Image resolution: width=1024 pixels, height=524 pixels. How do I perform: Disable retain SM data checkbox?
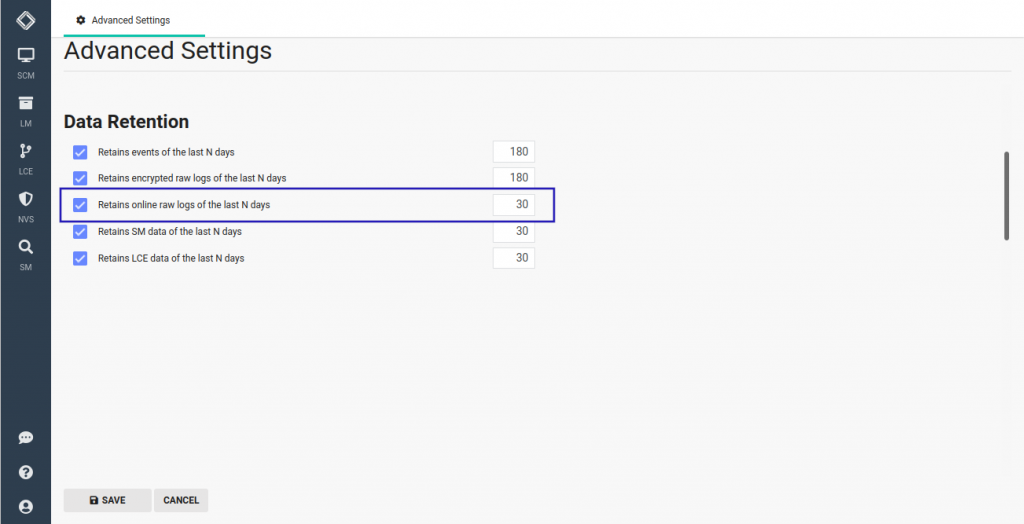tap(80, 232)
